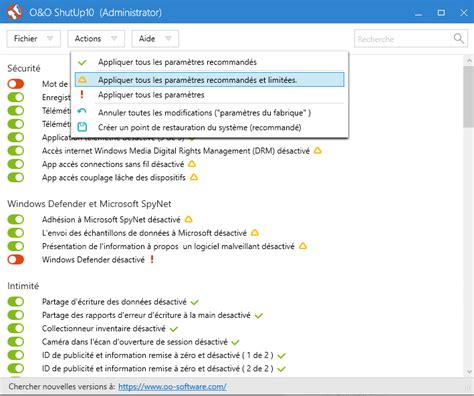Screen dimensions: 474x396
Task: Toggle App accès connections sans fil switch
Action: 16,164
